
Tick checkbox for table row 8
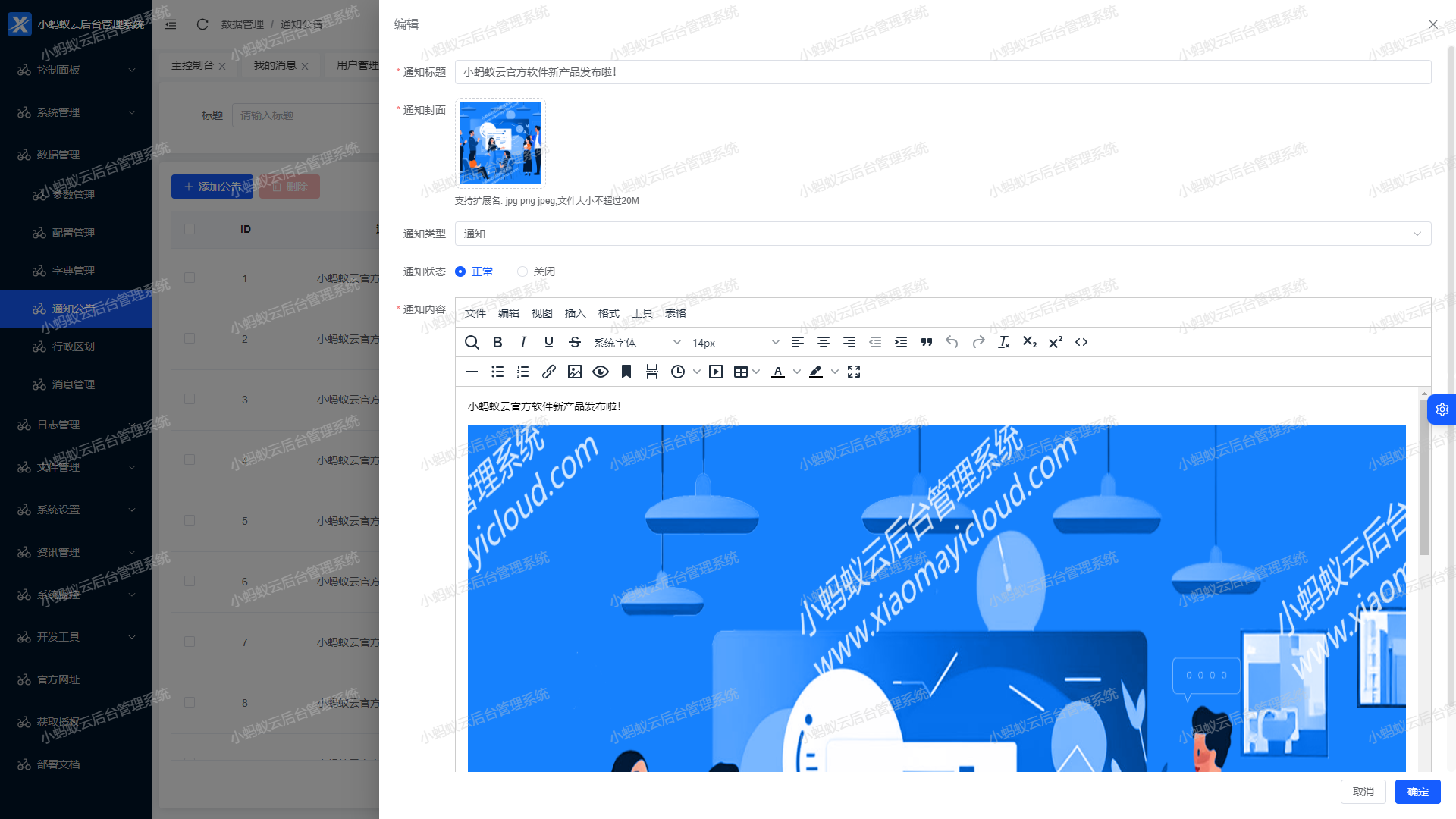tap(190, 703)
